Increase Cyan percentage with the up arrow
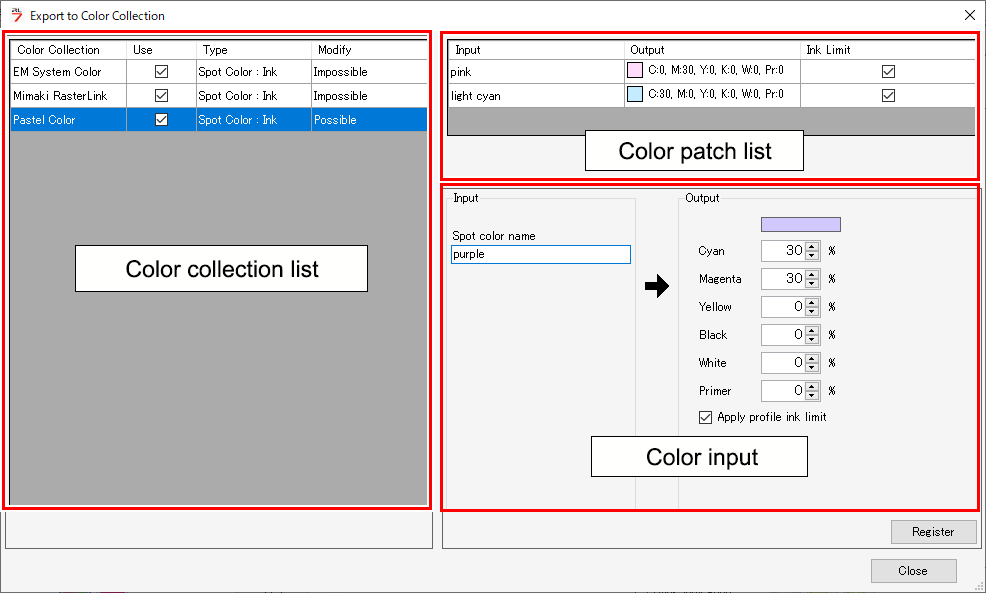This screenshot has width=986, height=593. (x=810, y=247)
